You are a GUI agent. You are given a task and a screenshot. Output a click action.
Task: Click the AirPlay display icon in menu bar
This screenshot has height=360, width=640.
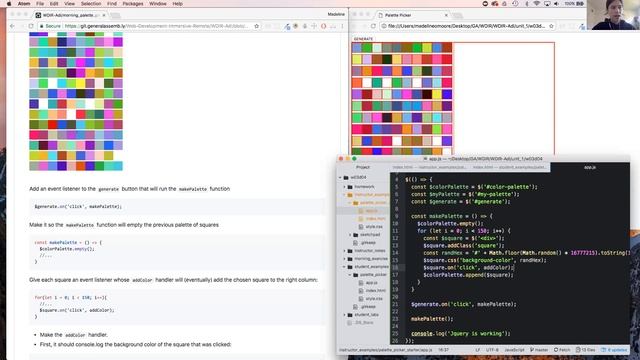click(x=547, y=4)
